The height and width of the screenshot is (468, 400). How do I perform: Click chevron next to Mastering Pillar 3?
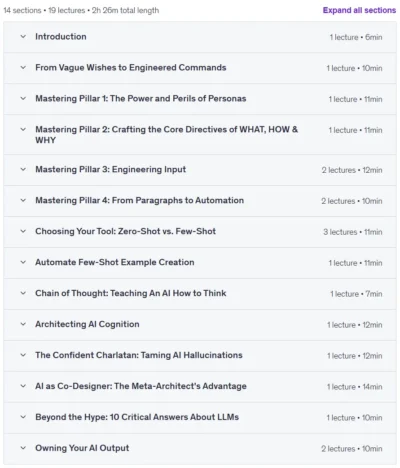[x=23, y=169]
